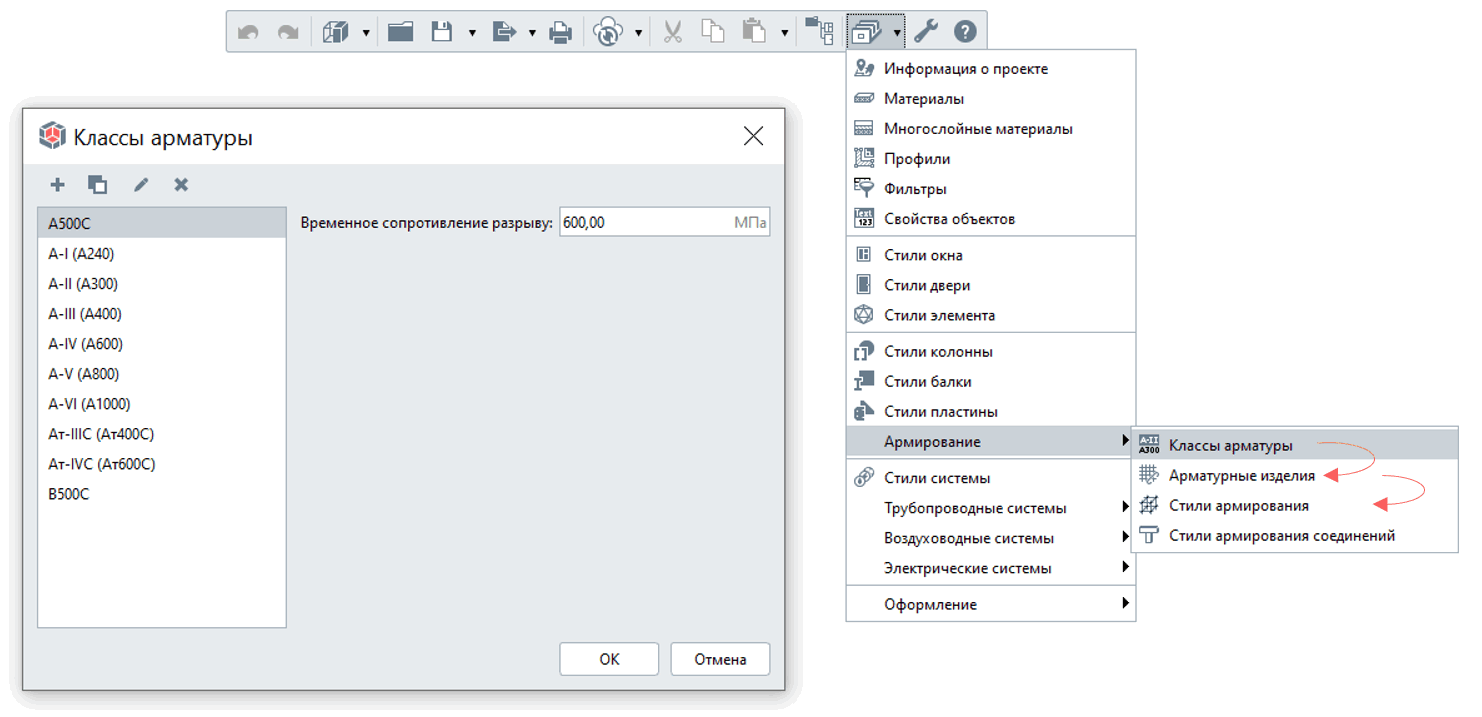Select A-III (A400) in class list
Screen dimensions: 1482x717
tap(85, 314)
